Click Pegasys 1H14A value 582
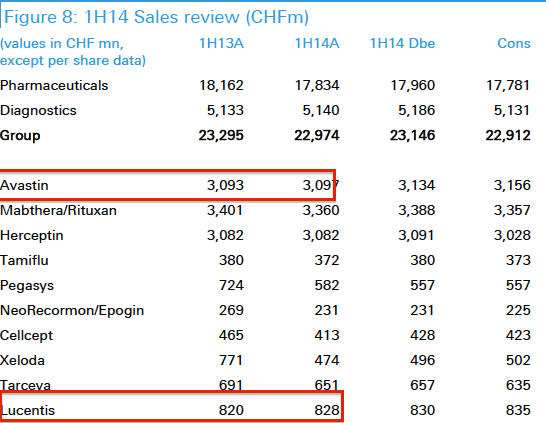Screen dimensions: 546x423 (x=327, y=285)
